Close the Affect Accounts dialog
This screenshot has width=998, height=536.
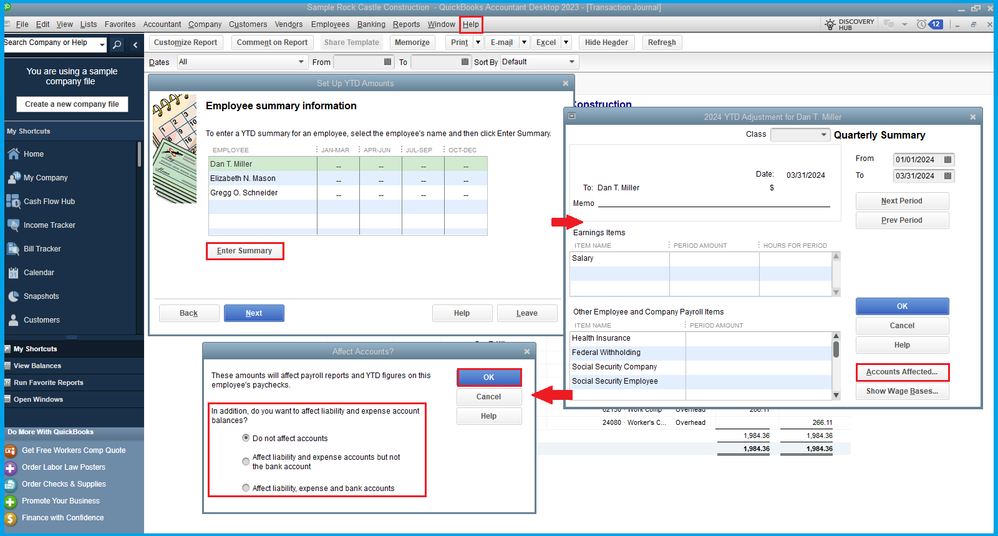click(x=527, y=351)
